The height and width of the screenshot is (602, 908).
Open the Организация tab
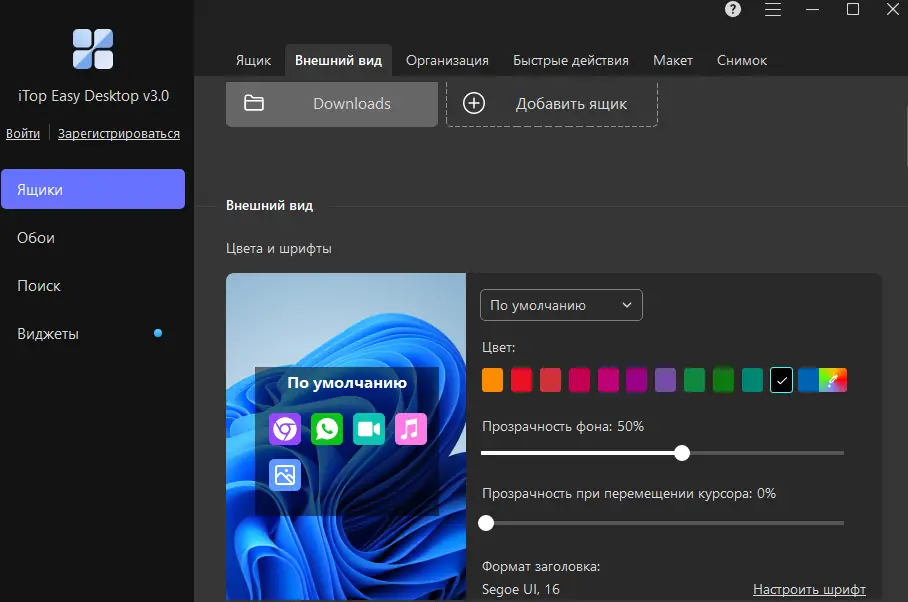[447, 60]
